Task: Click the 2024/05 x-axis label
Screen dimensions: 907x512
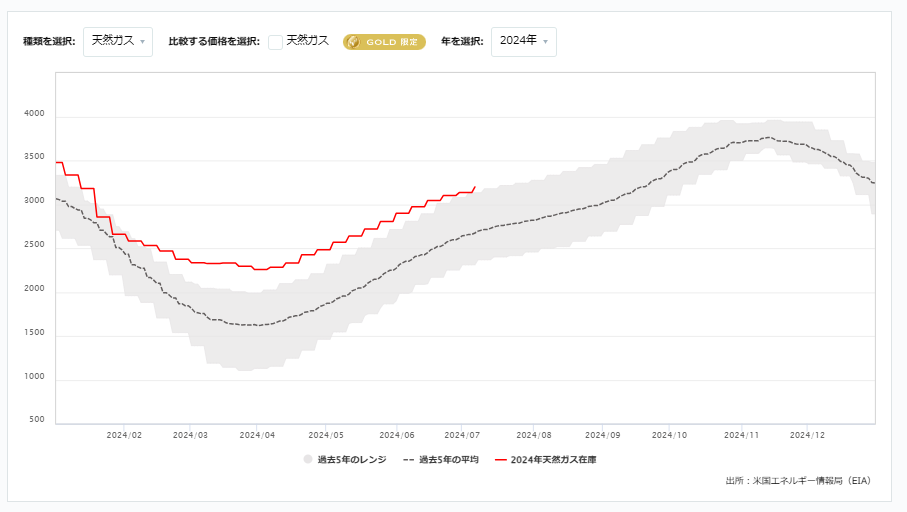Action: pos(326,435)
